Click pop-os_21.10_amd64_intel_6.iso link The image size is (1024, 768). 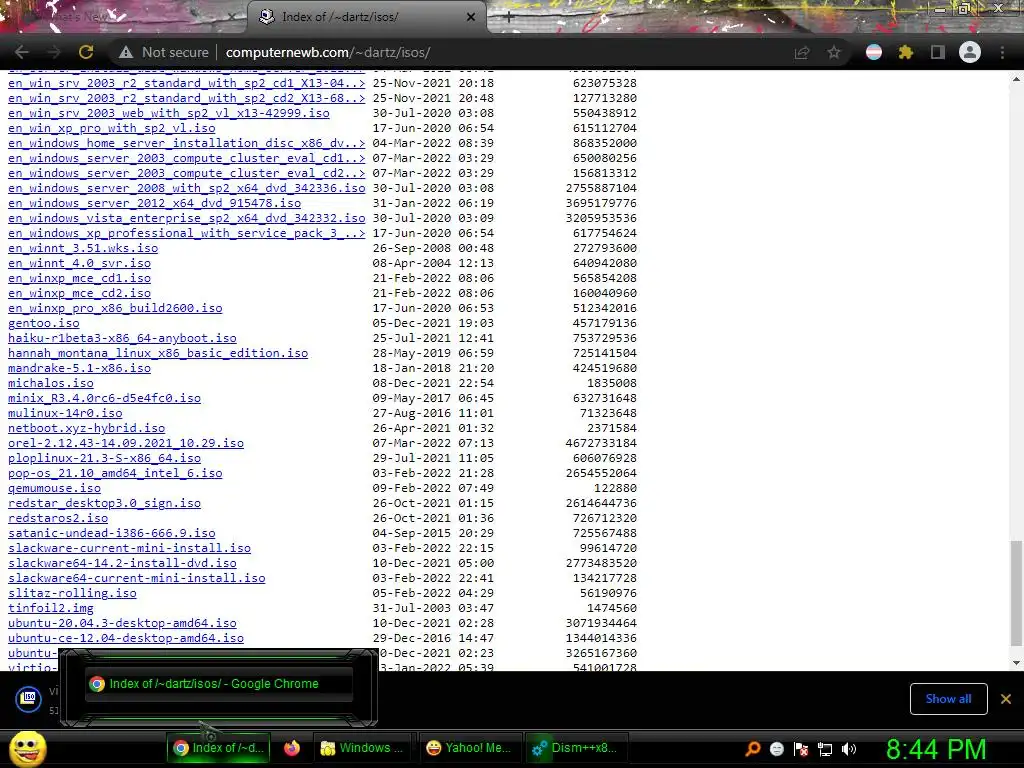coord(115,473)
